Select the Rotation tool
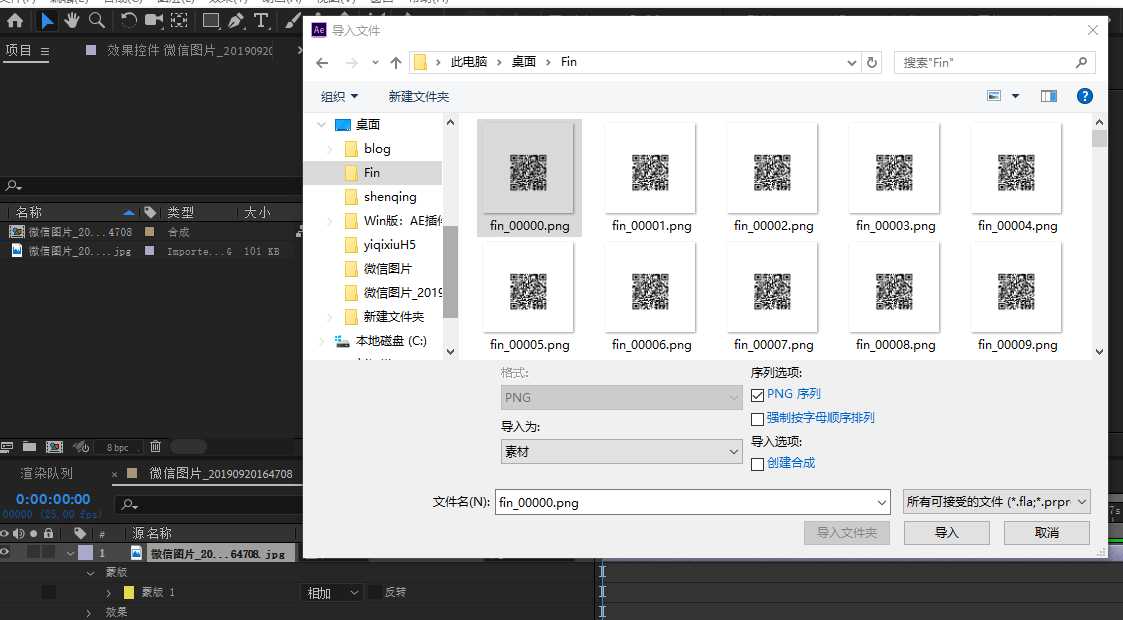This screenshot has width=1123, height=620. coord(129,20)
